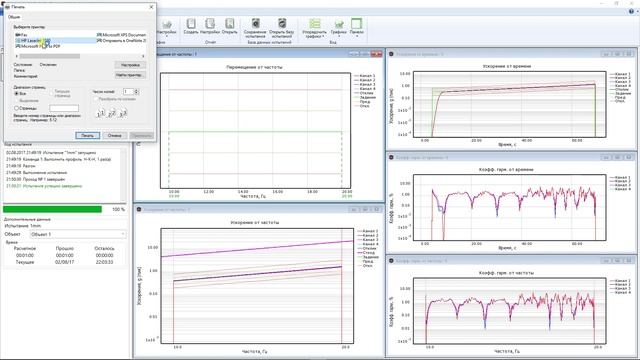Choose the Страницы radio button
Screen dimensions: 640x360
pos(17,108)
